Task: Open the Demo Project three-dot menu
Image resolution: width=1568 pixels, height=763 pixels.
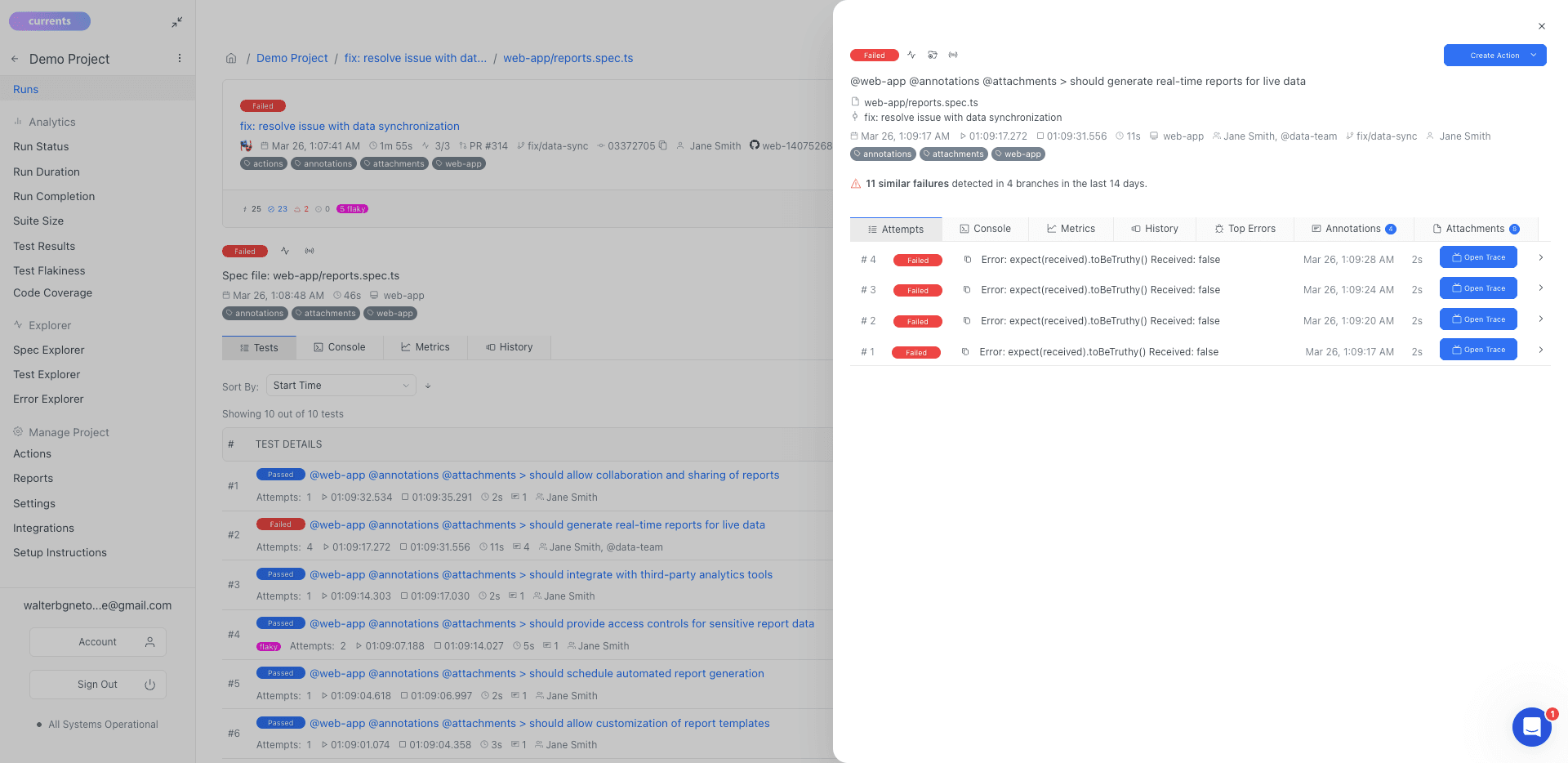Action: coord(180,58)
